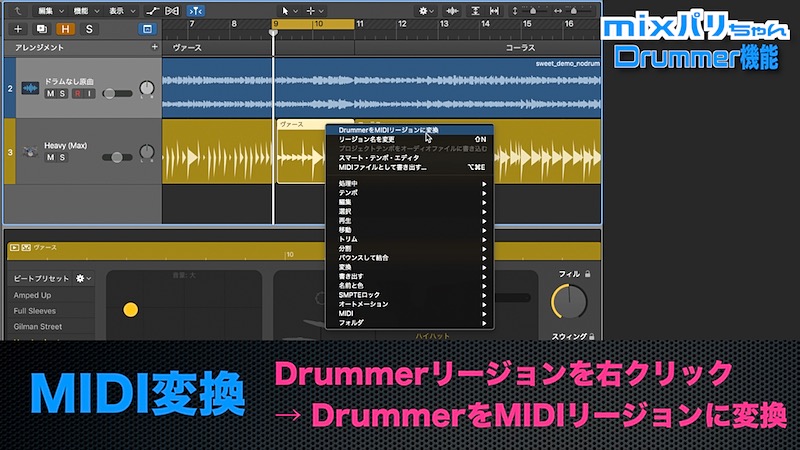This screenshot has width=800, height=450.
Task: Mute the ドラムなし原曲 track
Action: click(50, 93)
